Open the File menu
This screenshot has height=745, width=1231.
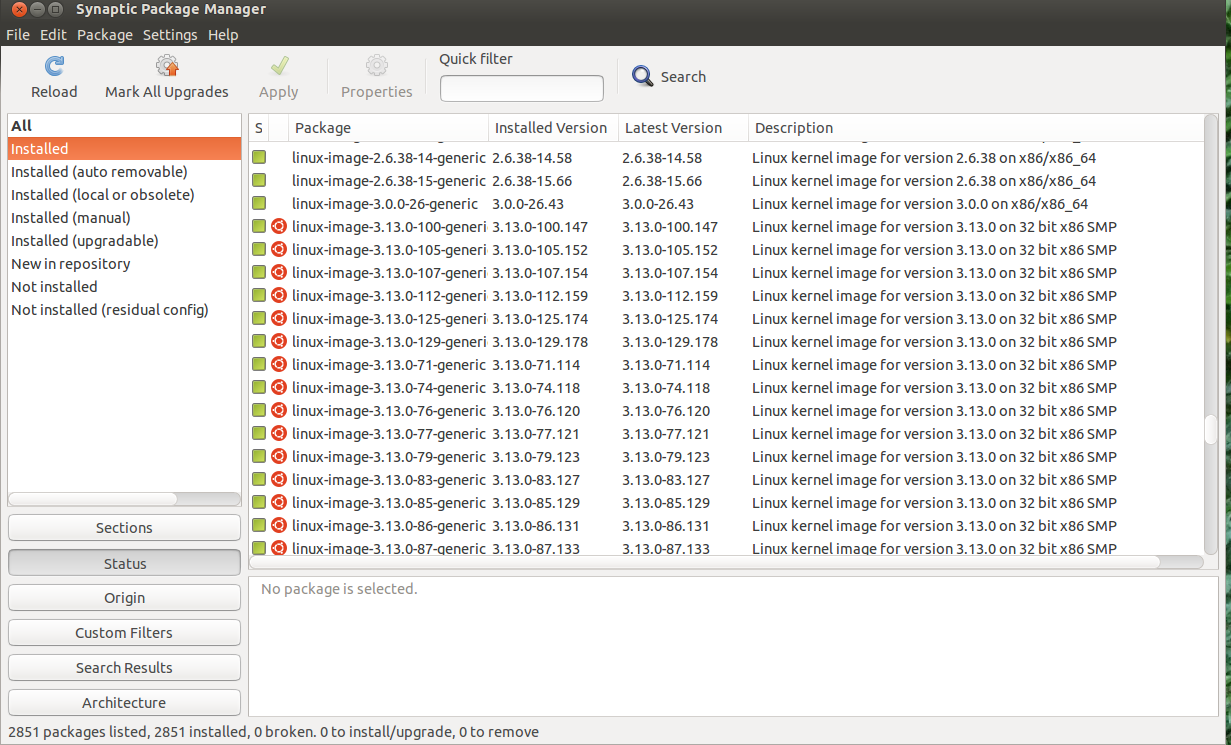tap(18, 34)
